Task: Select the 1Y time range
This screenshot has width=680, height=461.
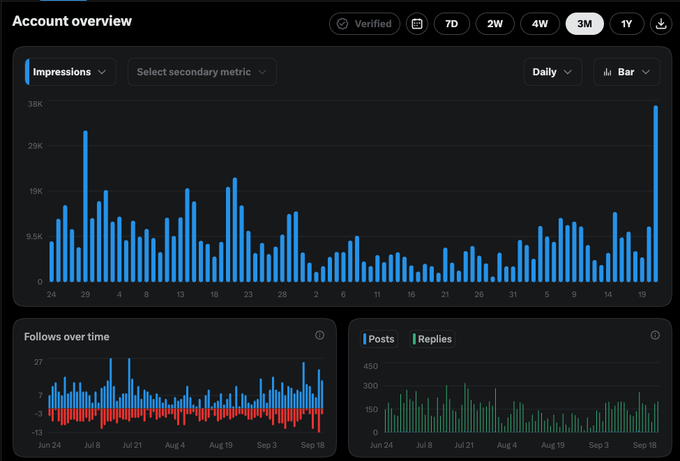Action: click(x=627, y=24)
